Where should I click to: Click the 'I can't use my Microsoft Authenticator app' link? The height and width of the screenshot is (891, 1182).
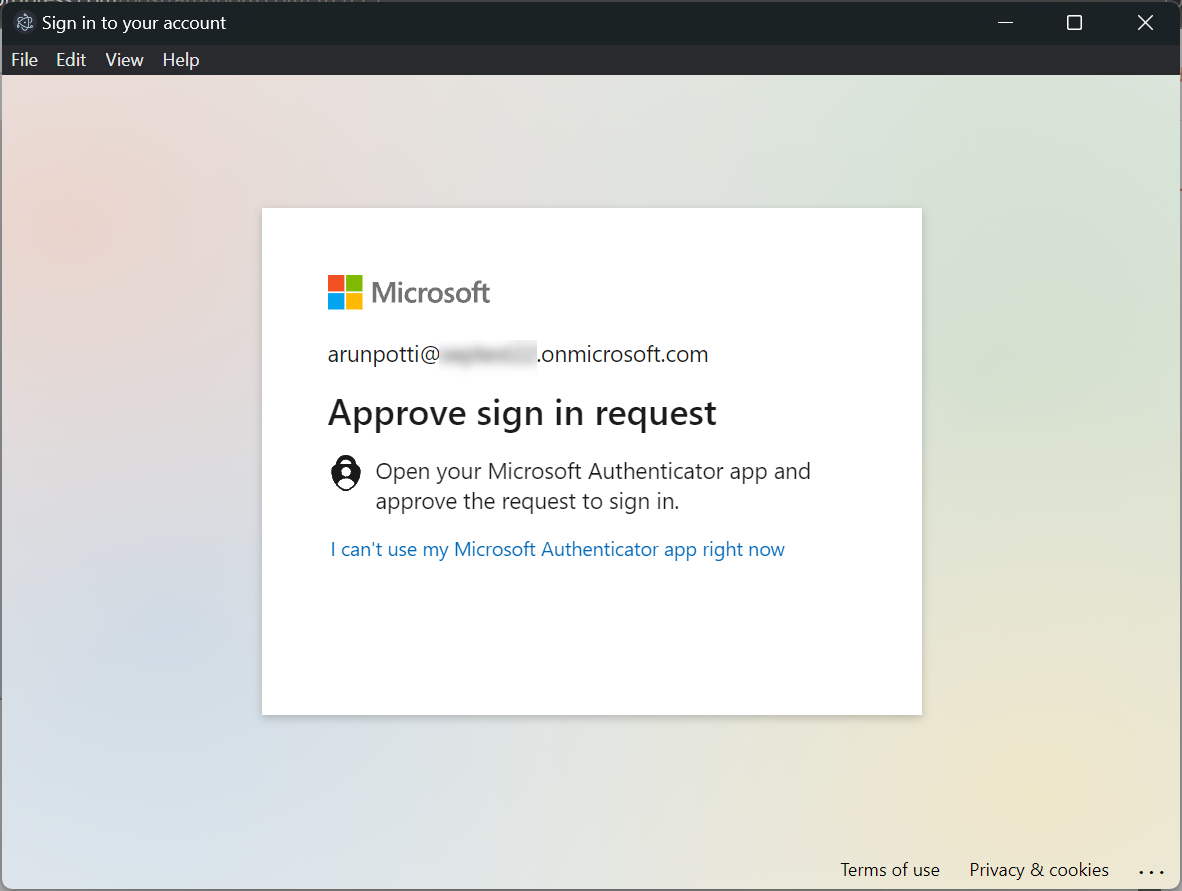pyautogui.click(x=557, y=550)
